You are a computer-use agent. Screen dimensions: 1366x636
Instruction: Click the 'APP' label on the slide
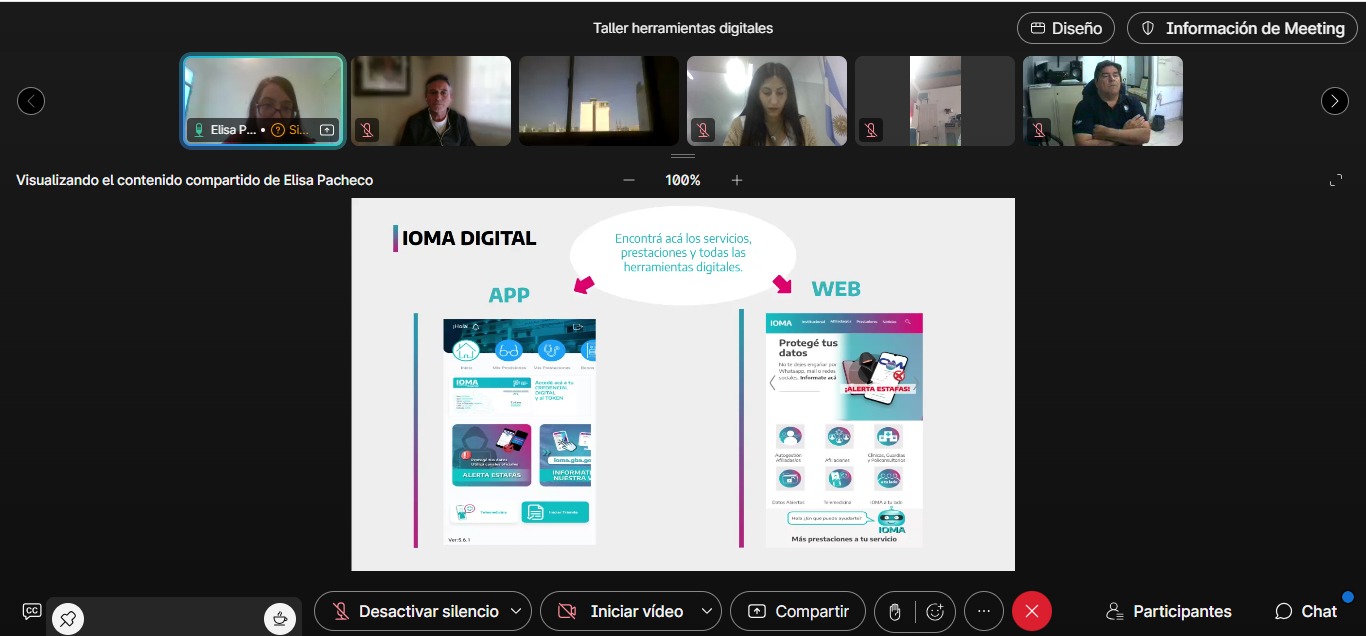tap(509, 295)
